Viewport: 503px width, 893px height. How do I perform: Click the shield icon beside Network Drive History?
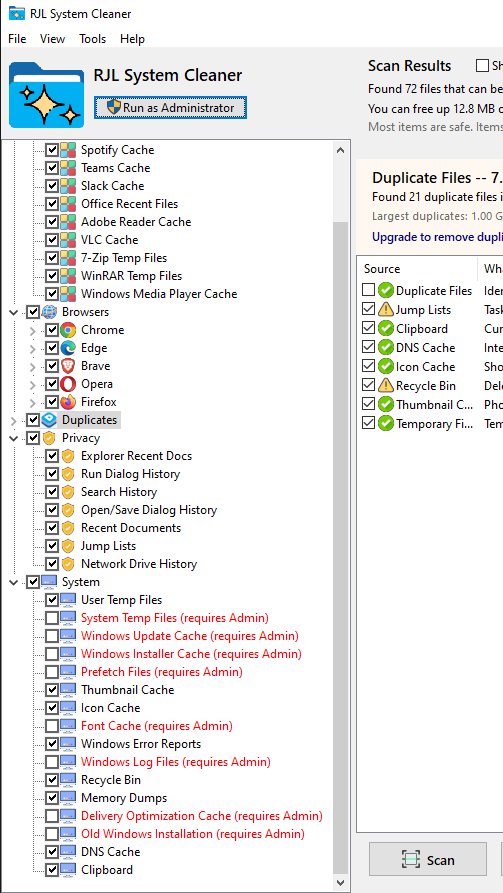pyautogui.click(x=68, y=564)
